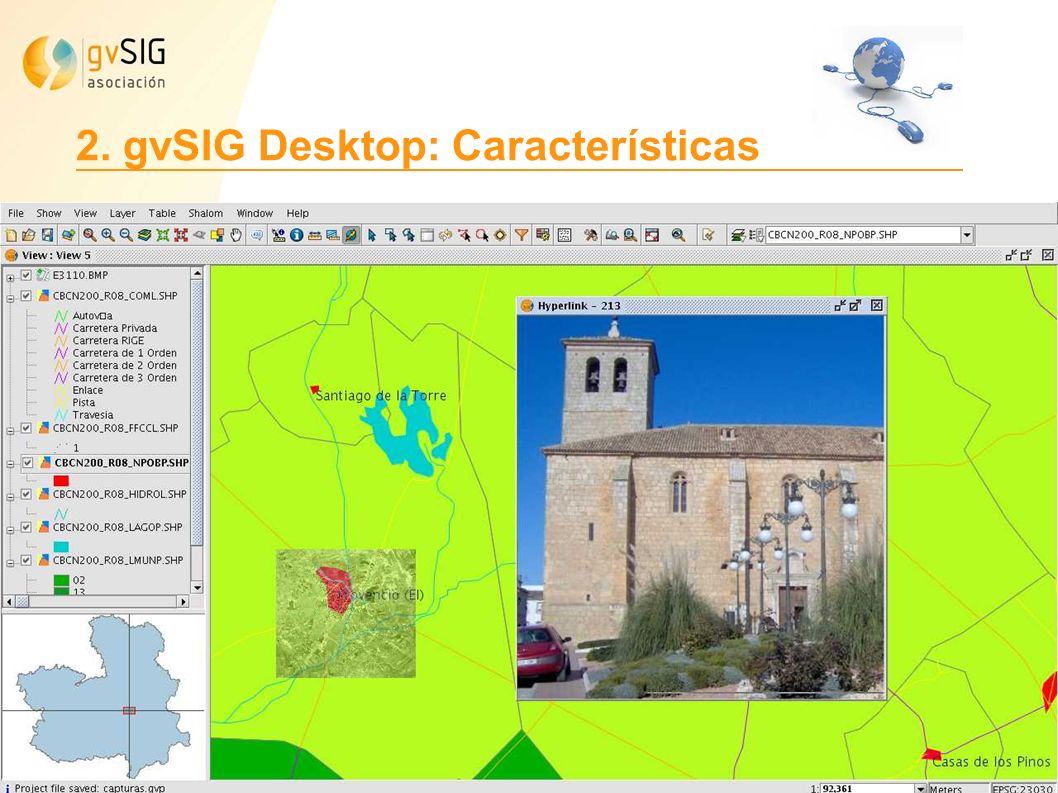The image size is (1058, 793).
Task: Click the layer list horizontal scrollbar right arrow
Action: click(184, 601)
